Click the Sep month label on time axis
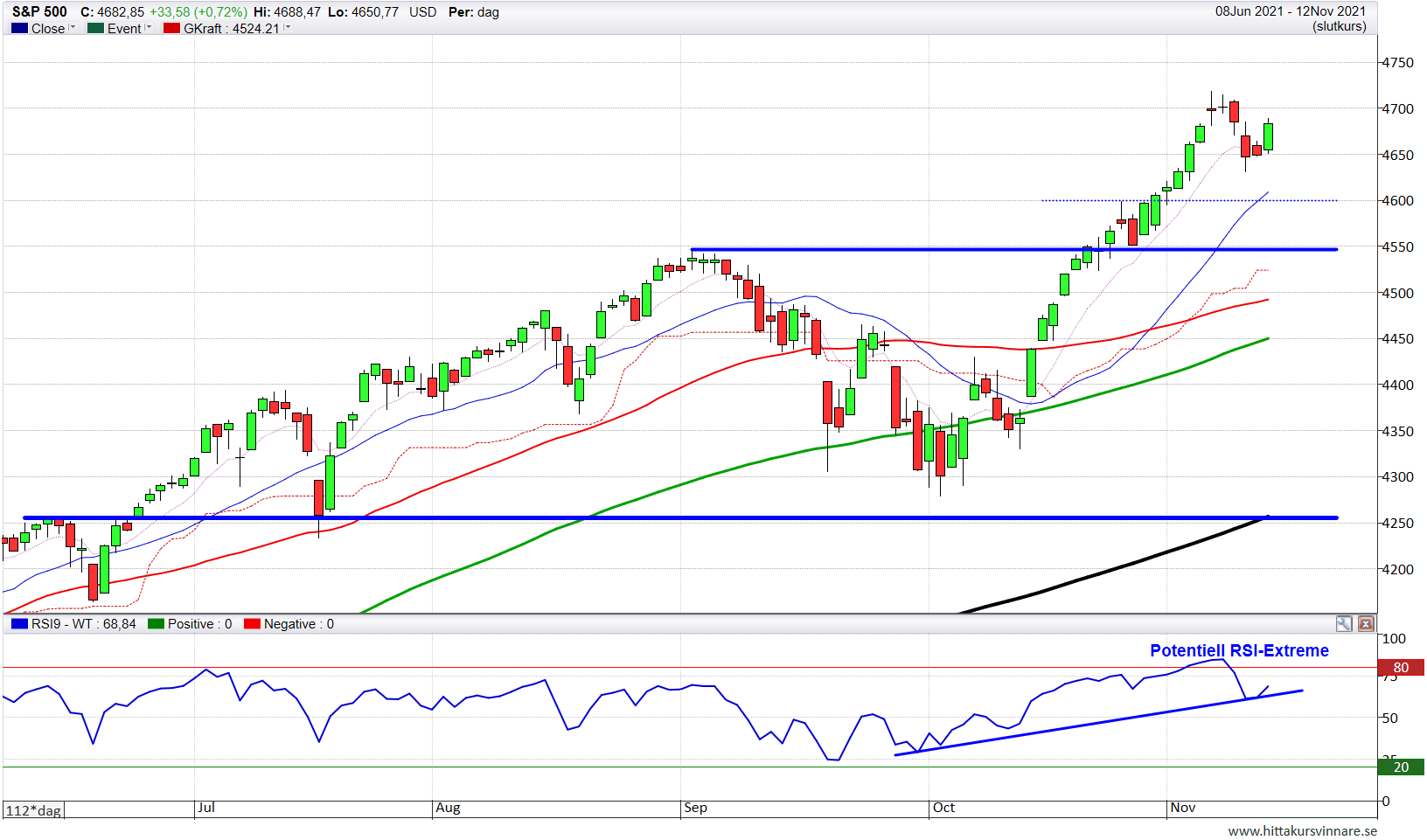 pyautogui.click(x=695, y=808)
